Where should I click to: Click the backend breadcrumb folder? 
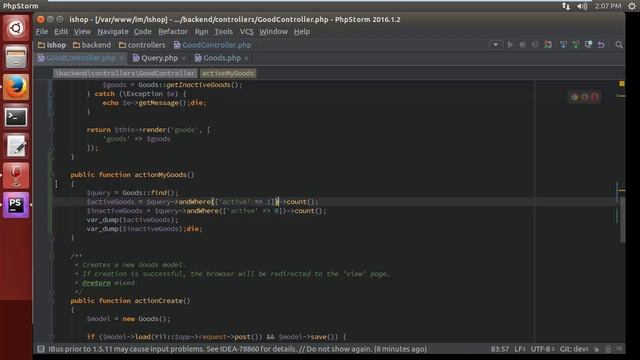[x=92, y=45]
